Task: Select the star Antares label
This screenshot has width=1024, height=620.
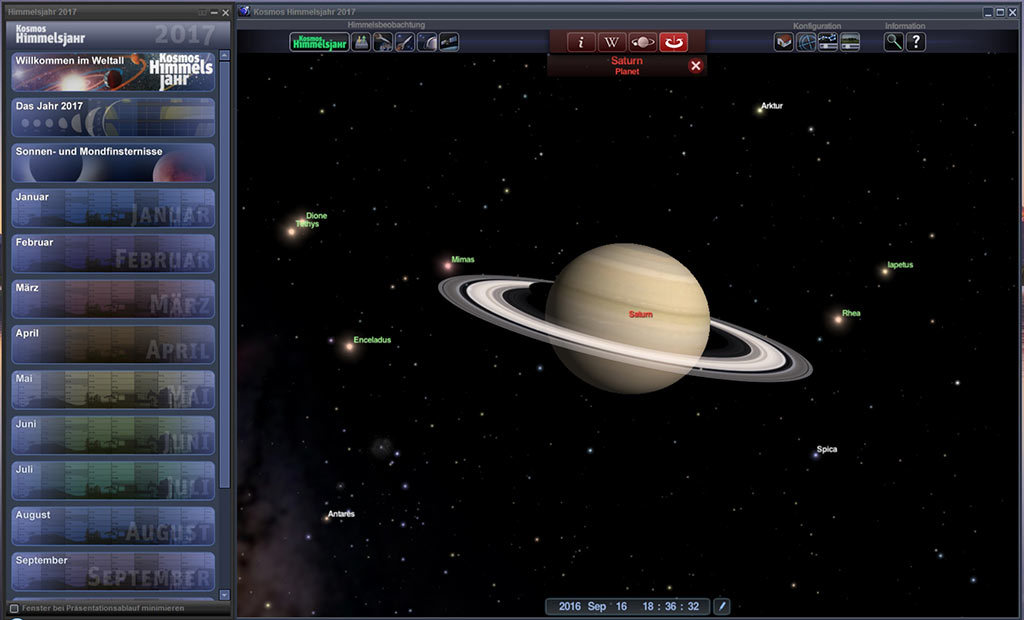Action: pyautogui.click(x=341, y=514)
